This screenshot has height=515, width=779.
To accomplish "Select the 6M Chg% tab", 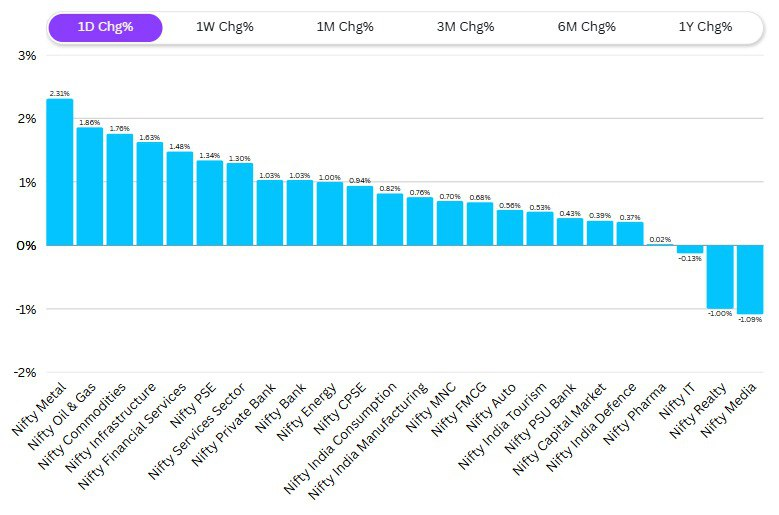I will pos(587,27).
